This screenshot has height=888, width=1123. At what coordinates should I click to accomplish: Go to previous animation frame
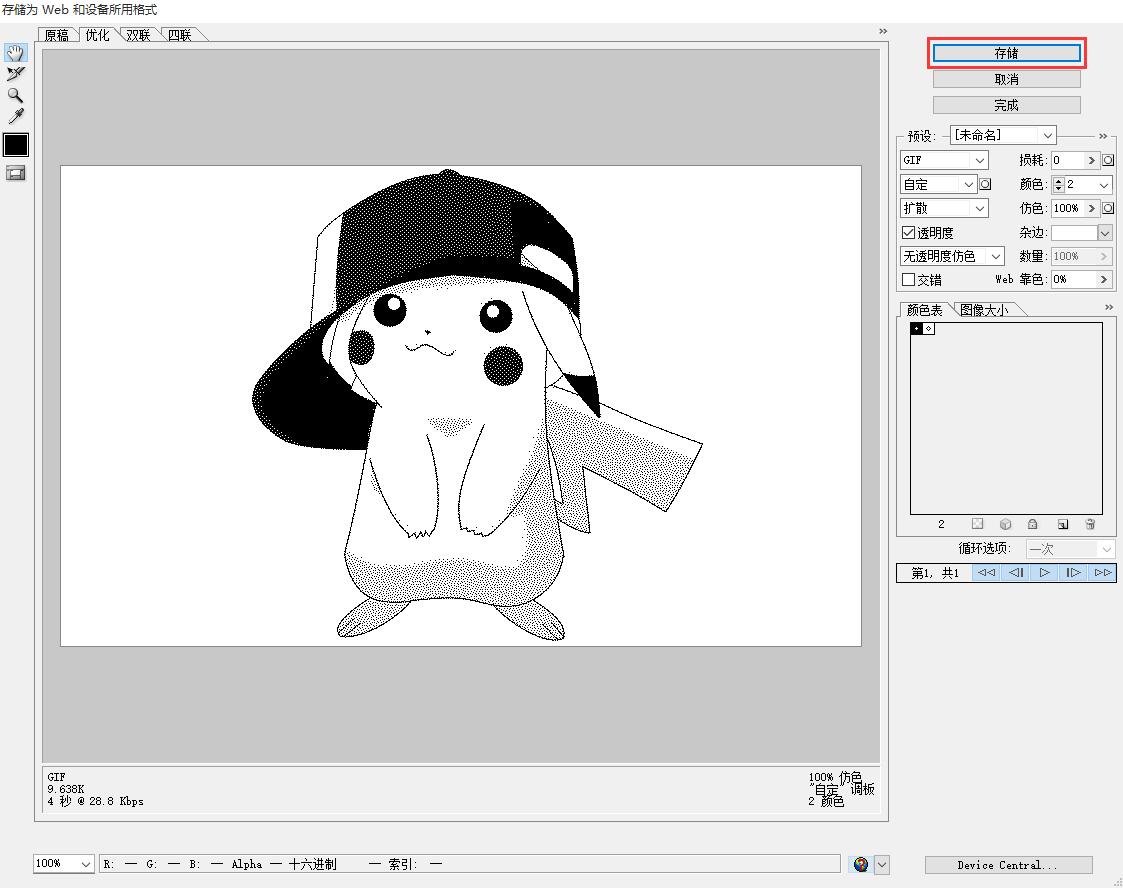[1016, 572]
